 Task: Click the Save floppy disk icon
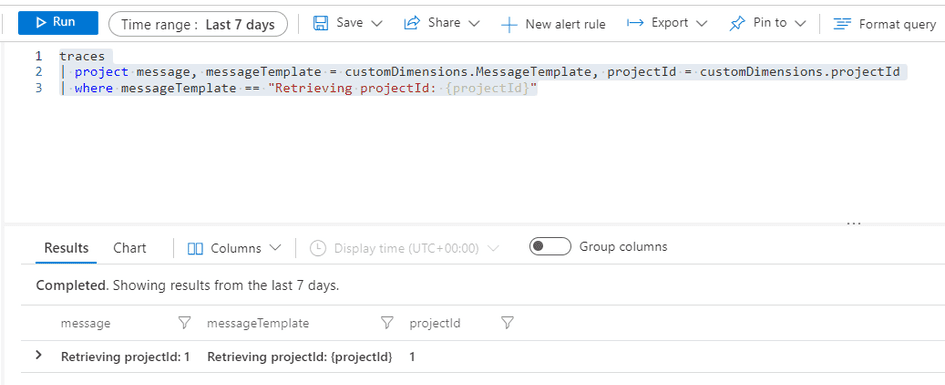pyautogui.click(x=321, y=23)
